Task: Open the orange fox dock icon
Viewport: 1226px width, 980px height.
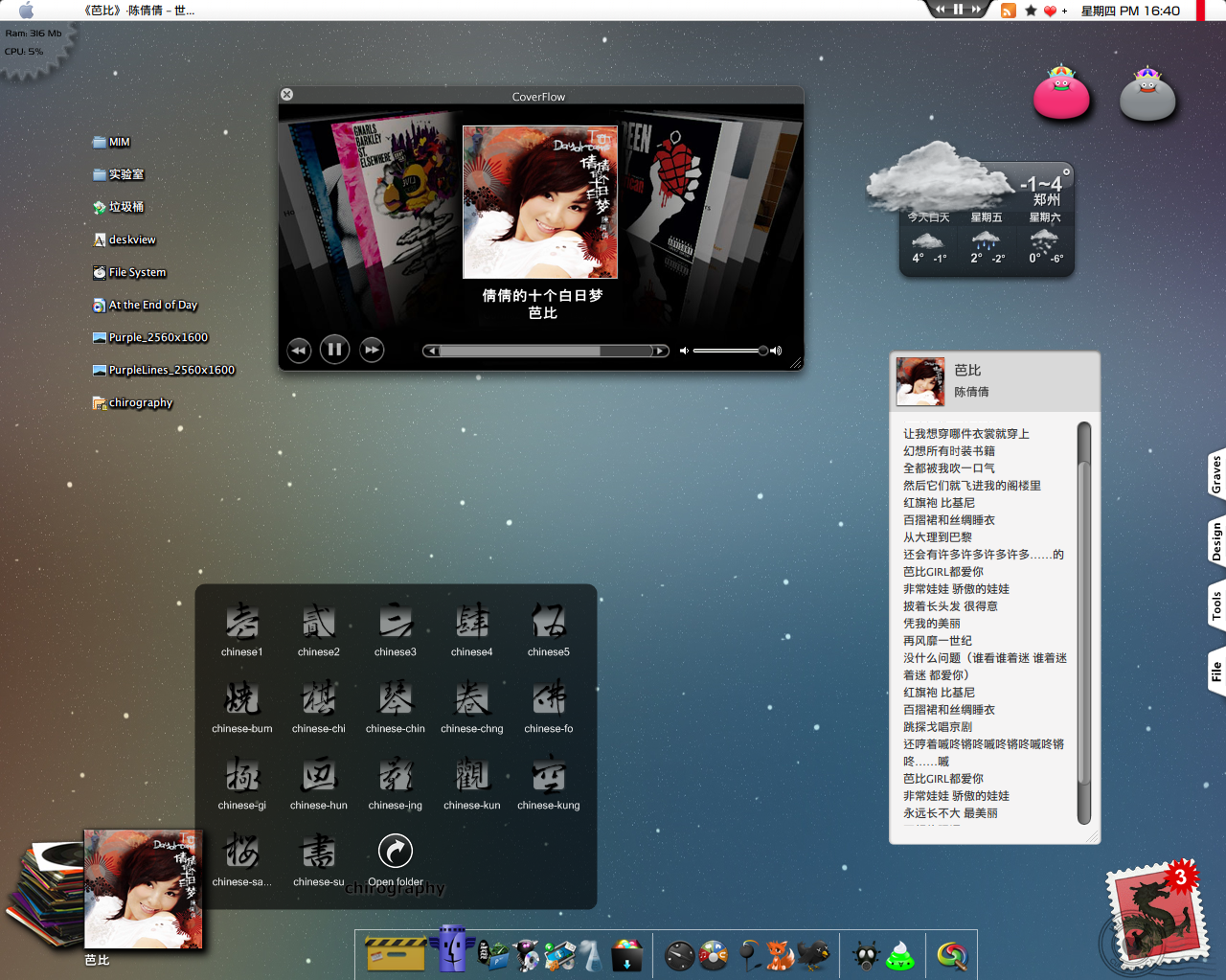Action: [x=780, y=955]
